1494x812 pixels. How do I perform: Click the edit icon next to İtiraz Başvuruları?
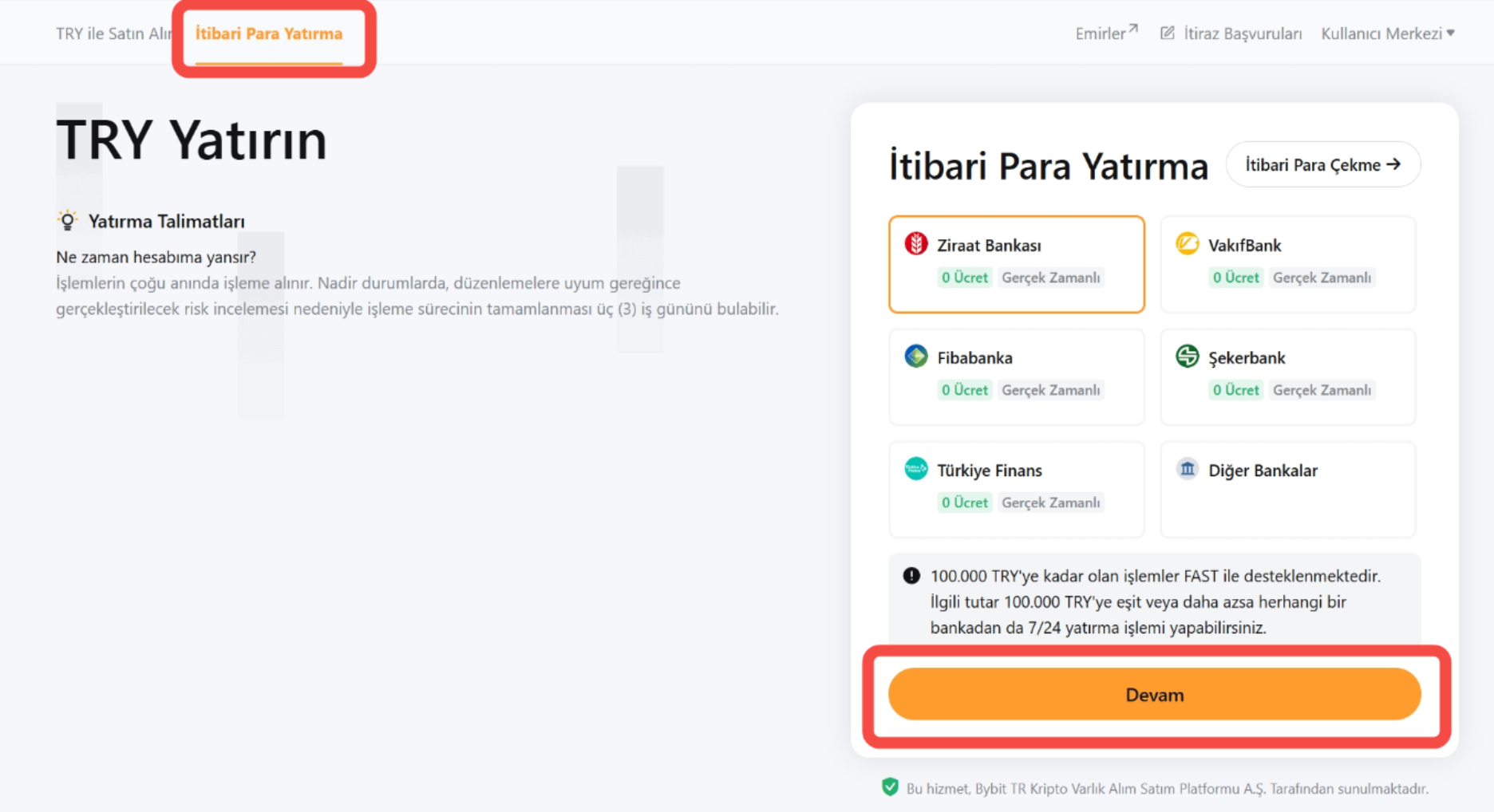[x=1167, y=33]
